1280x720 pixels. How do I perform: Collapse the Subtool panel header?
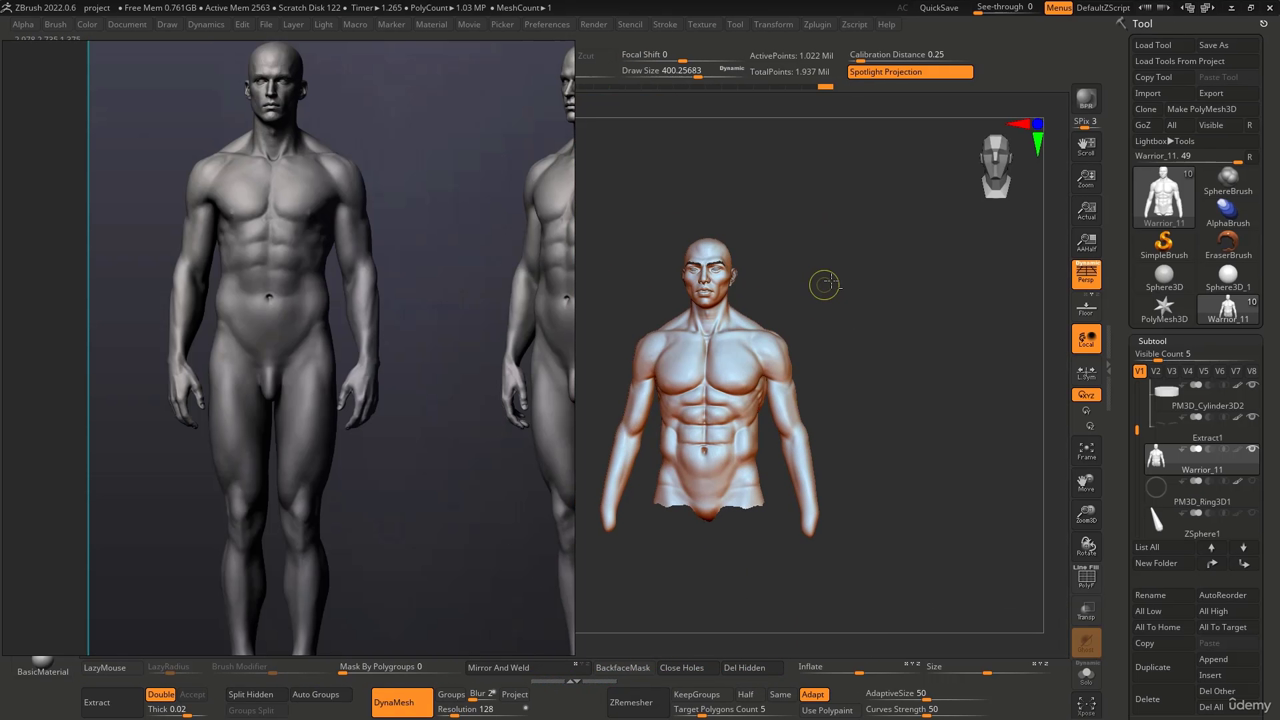click(1152, 341)
